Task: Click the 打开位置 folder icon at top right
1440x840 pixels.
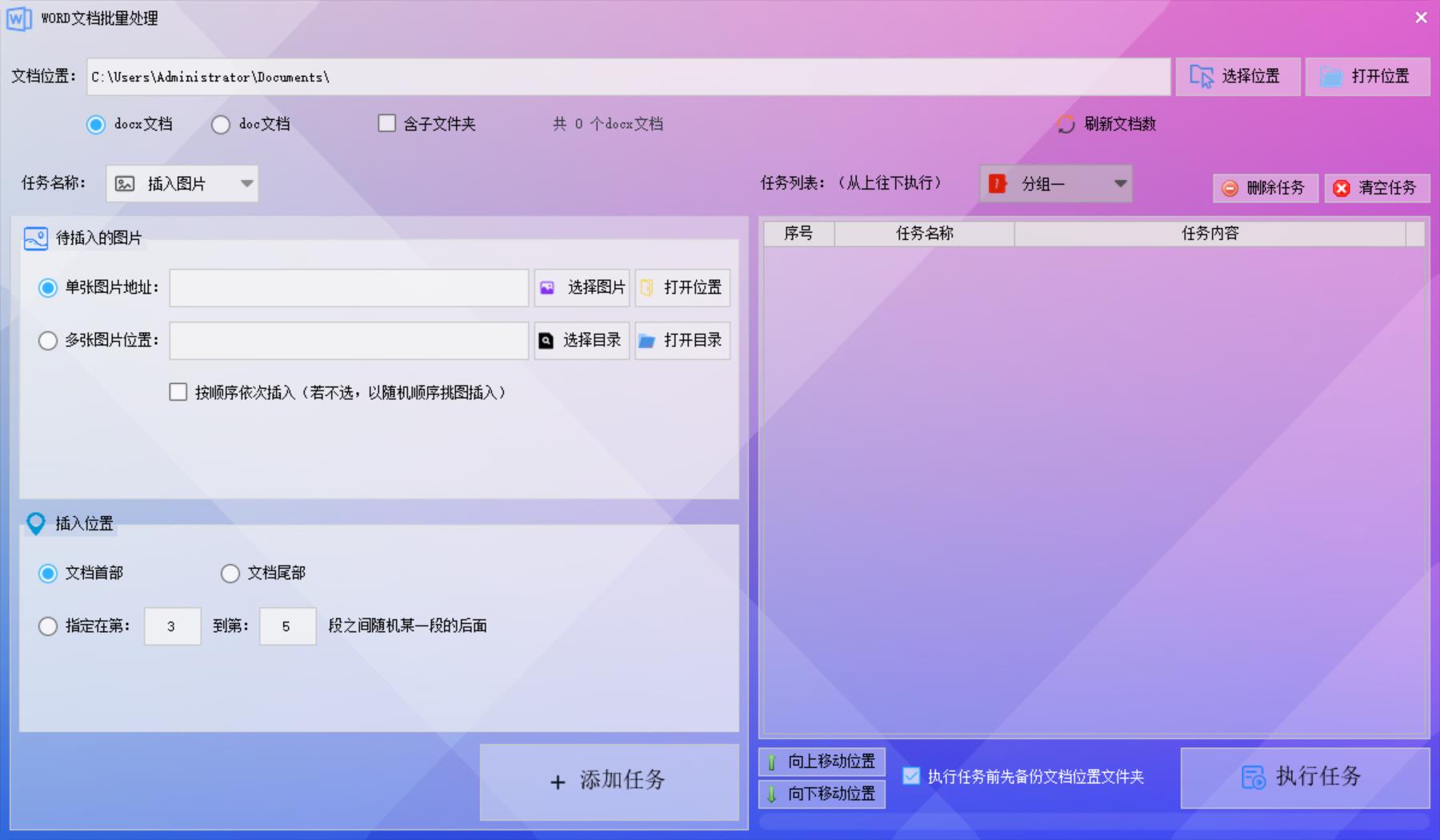Action: coord(1331,77)
